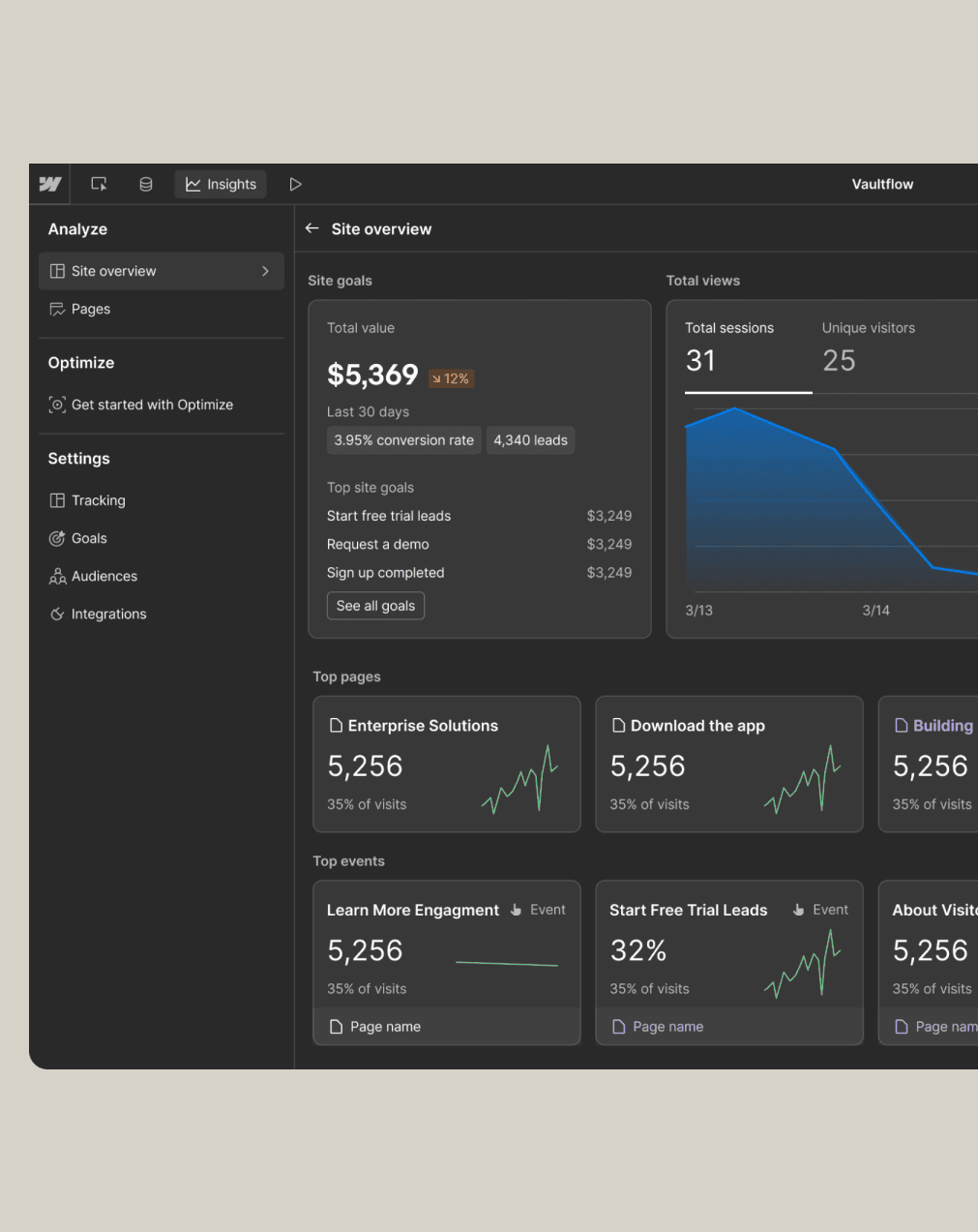978x1232 pixels.
Task: Select Sign up completed goal row
Action: coord(479,573)
